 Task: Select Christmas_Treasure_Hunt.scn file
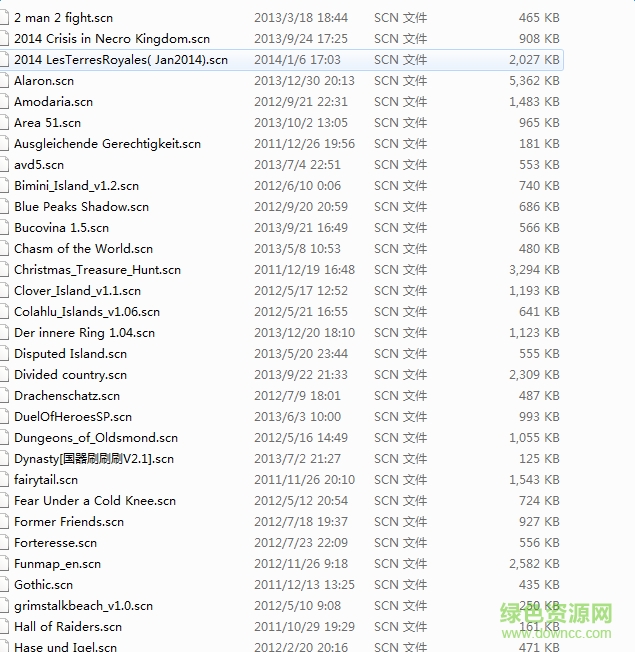(x=97, y=270)
